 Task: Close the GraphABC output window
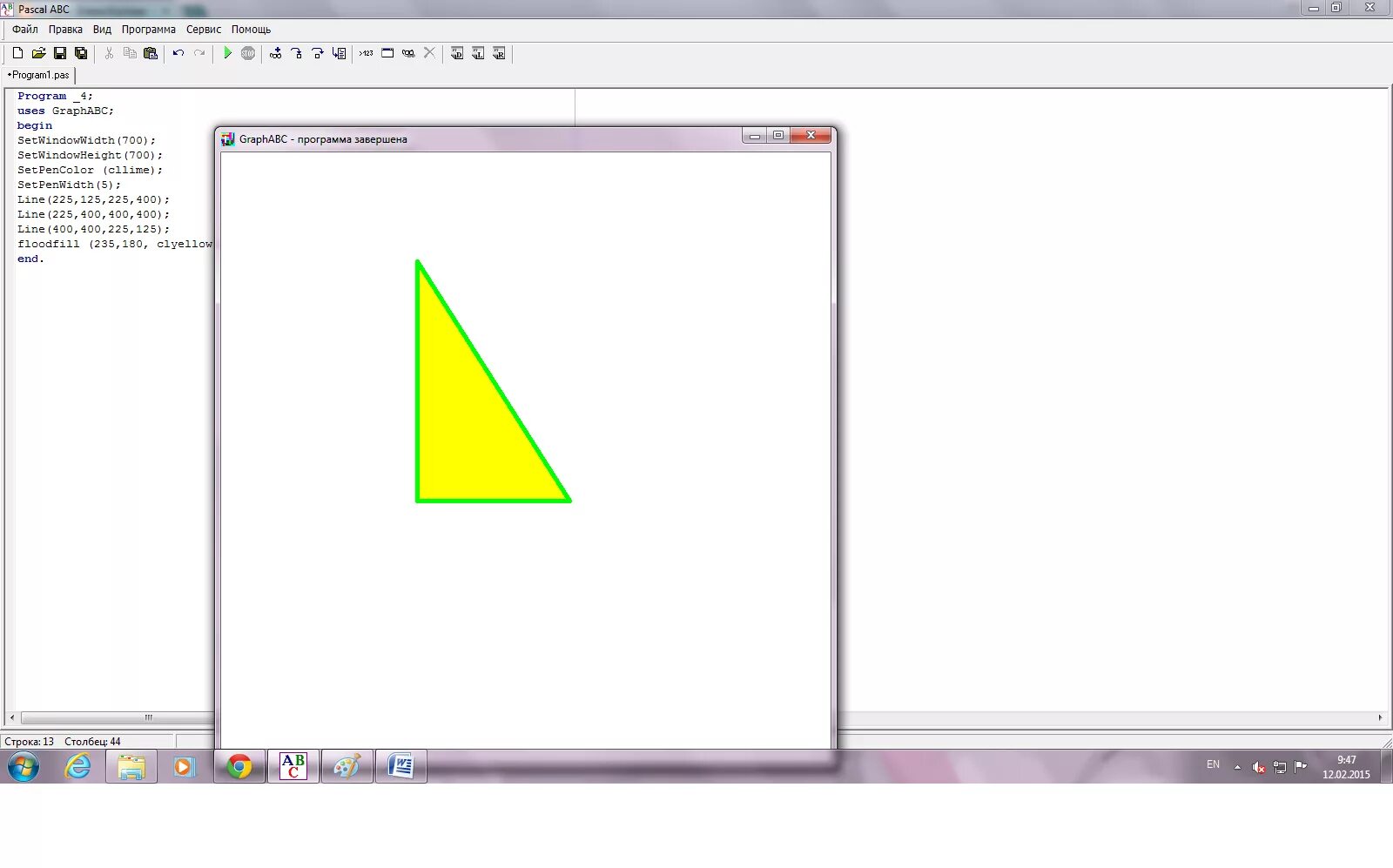coord(811,135)
